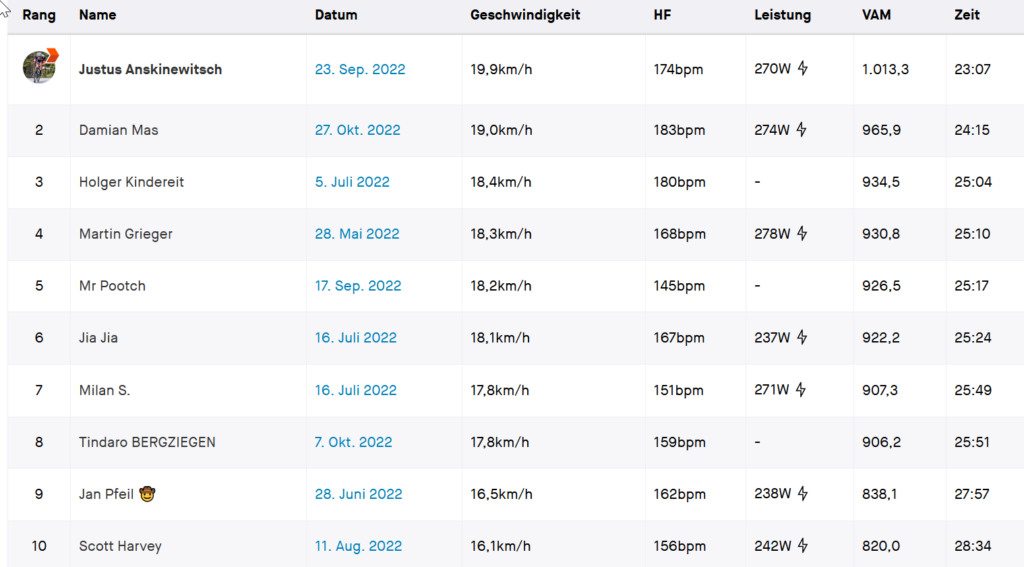Click power meter icon next to 274W
Screen dimensions: 1024x567
tap(802, 130)
